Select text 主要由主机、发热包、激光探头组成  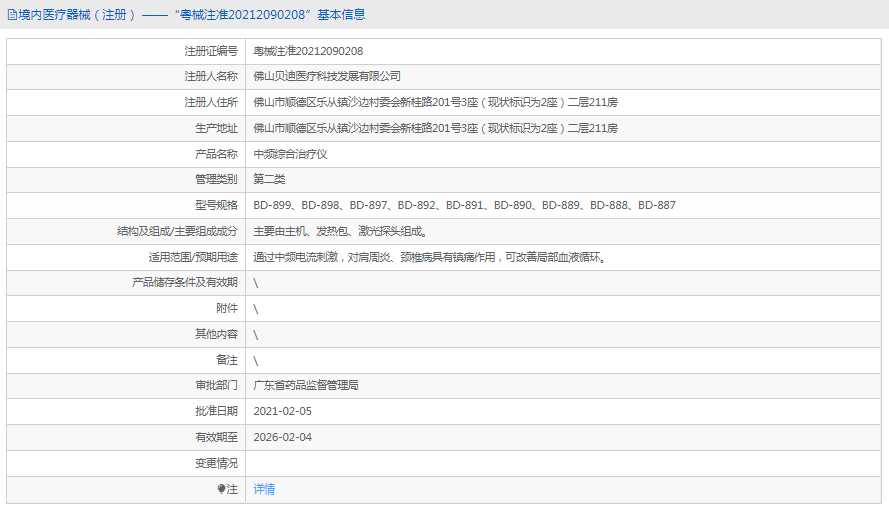coord(340,231)
